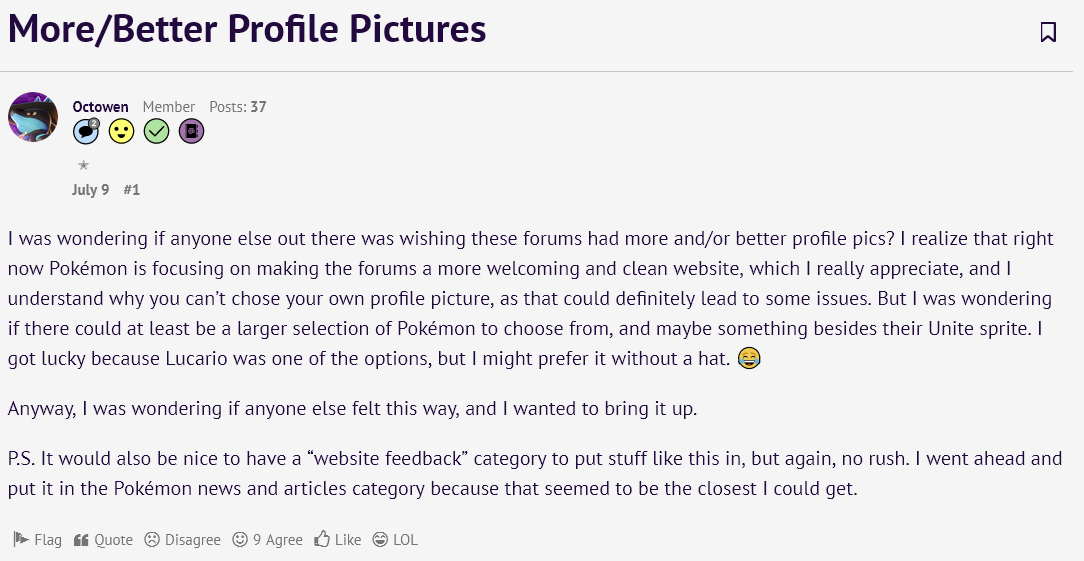
Task: Quote Octowen's post
Action: 103,540
